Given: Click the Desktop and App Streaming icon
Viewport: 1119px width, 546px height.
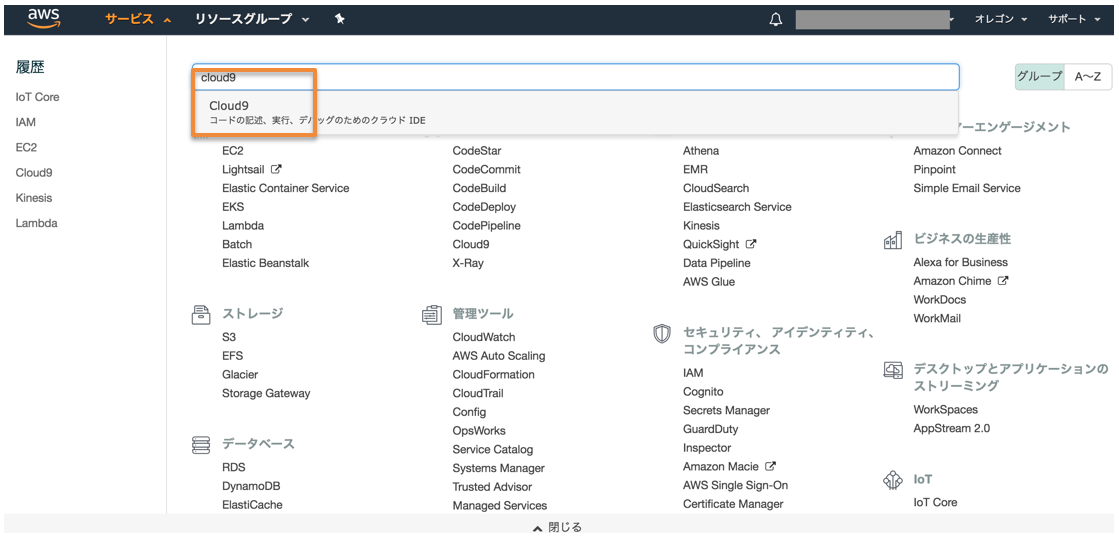Looking at the screenshot, I should [x=893, y=370].
